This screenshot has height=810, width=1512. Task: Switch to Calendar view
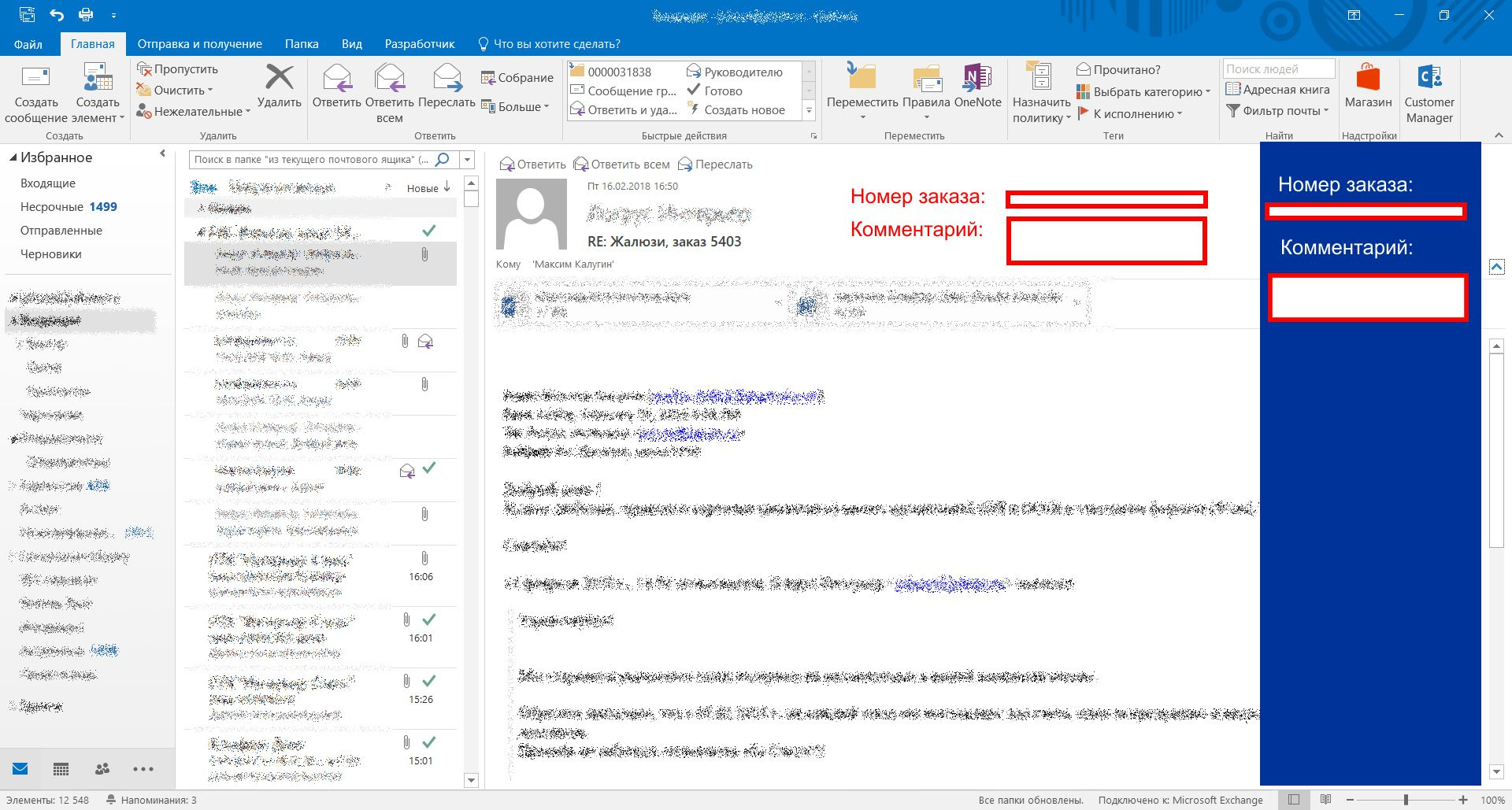pos(61,769)
